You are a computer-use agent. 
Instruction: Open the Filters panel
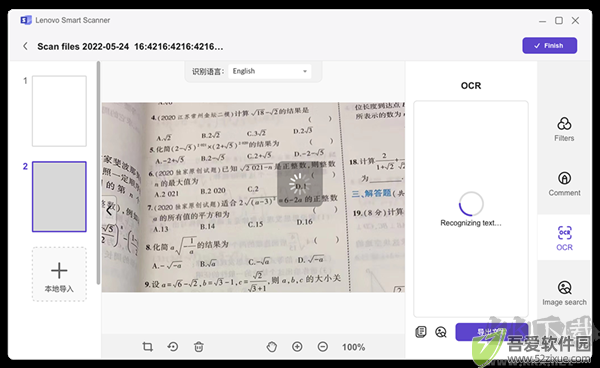(x=564, y=129)
